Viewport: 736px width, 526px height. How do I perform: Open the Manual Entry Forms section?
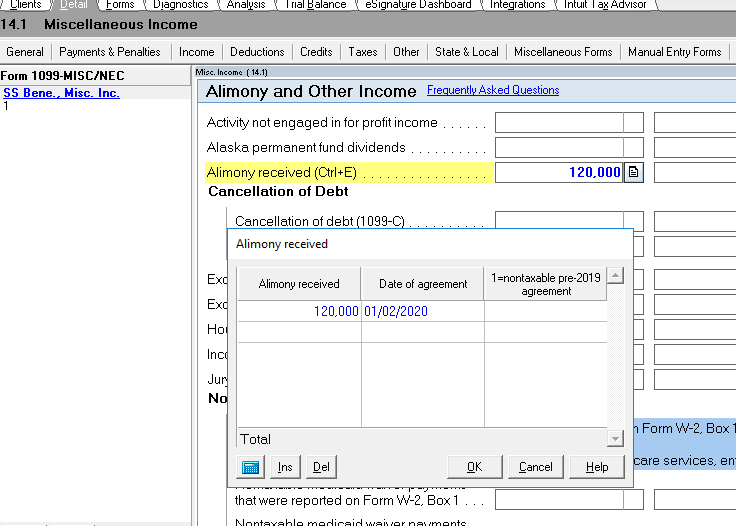coord(675,52)
